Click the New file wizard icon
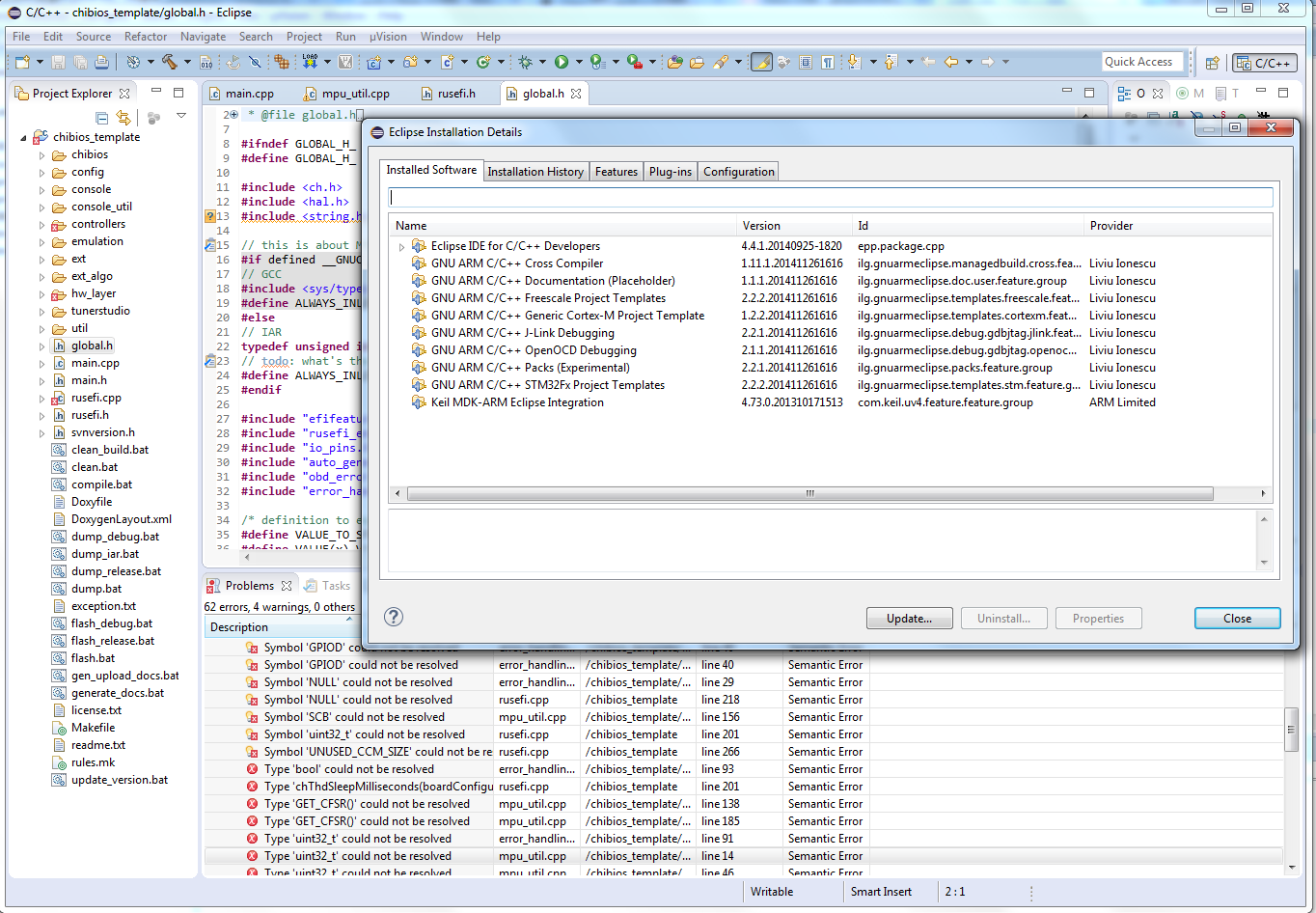 [x=22, y=62]
